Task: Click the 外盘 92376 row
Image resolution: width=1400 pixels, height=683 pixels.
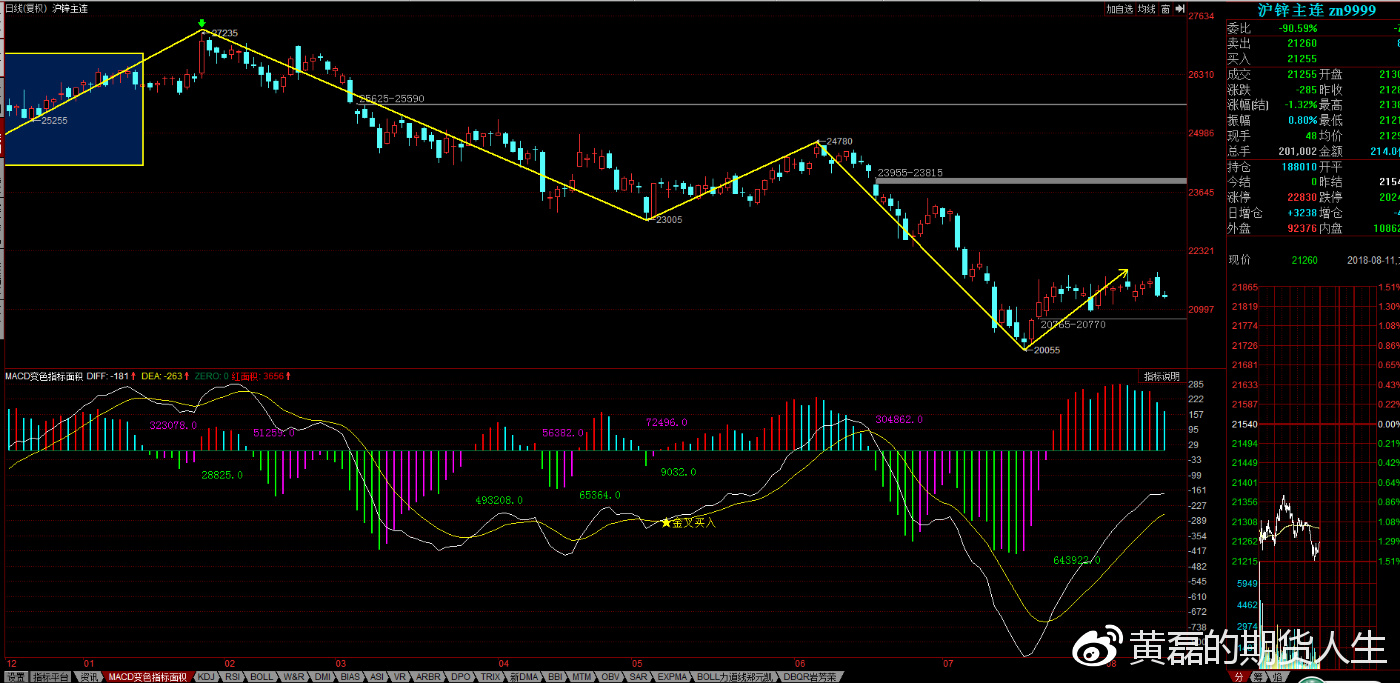Action: pos(1272,228)
